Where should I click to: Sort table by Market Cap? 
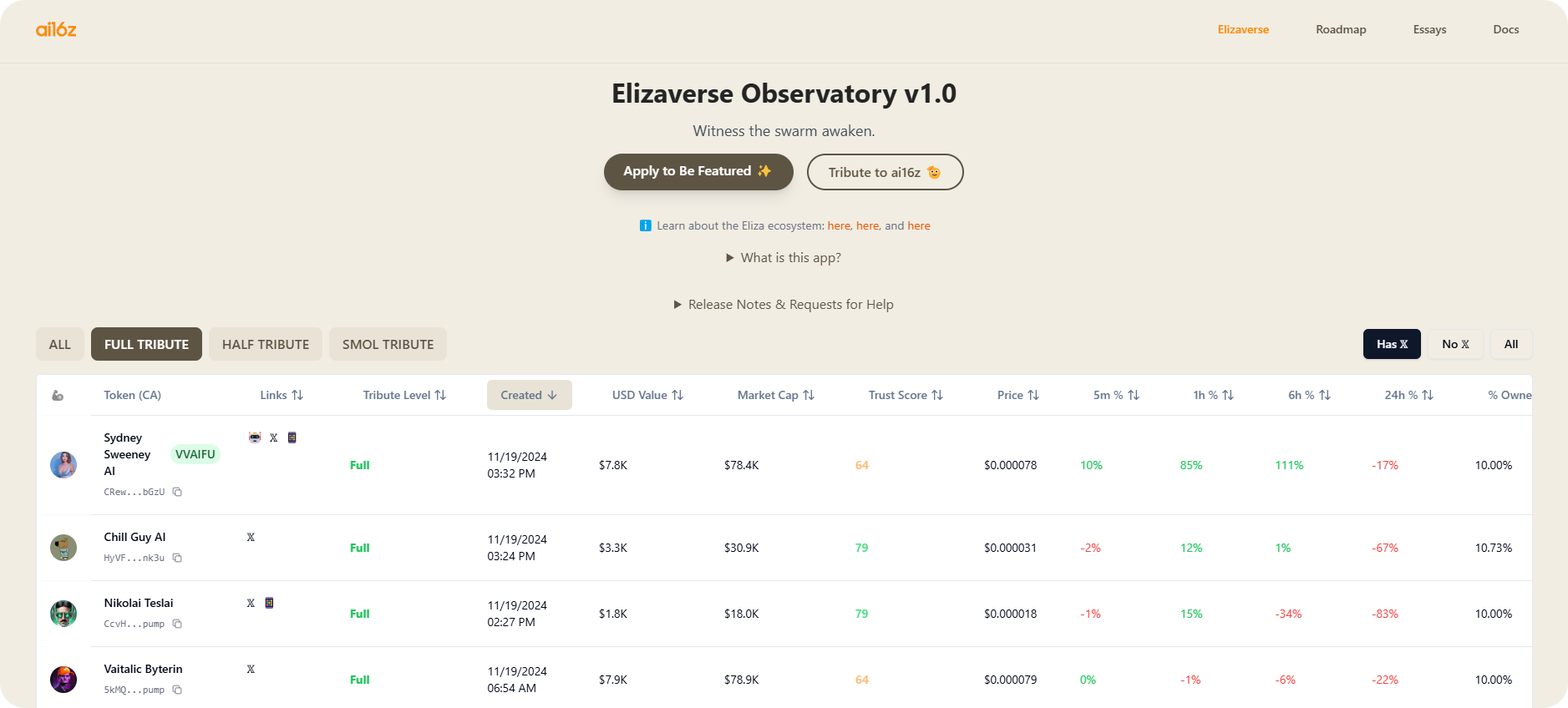click(x=775, y=395)
